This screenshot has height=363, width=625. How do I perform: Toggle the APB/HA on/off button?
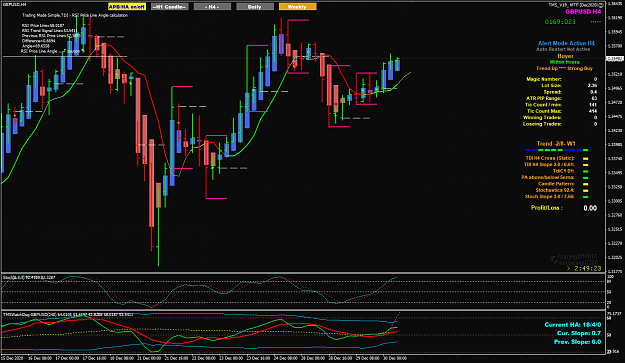127,7
